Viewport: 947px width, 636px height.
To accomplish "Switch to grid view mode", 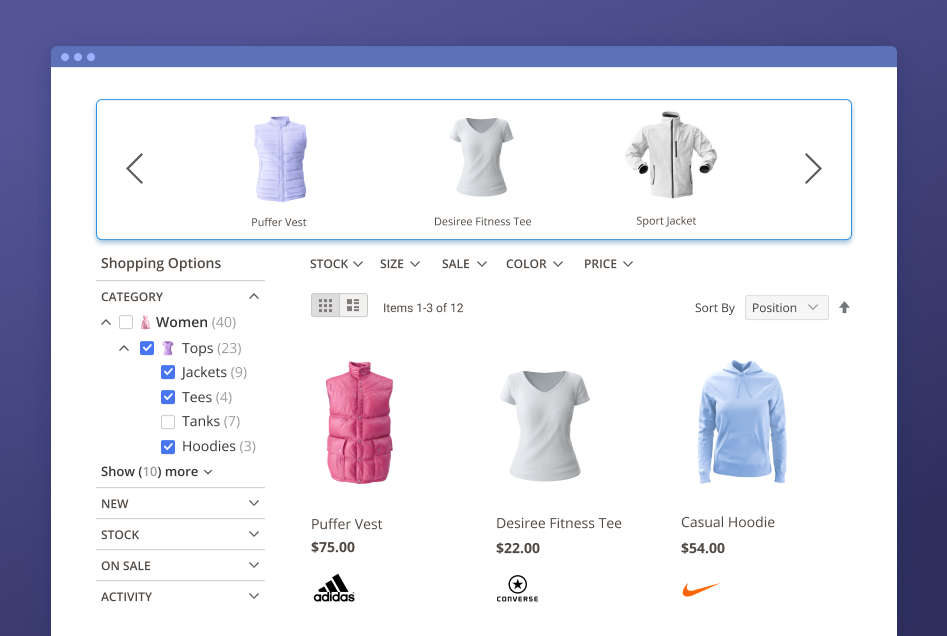I will [x=325, y=306].
